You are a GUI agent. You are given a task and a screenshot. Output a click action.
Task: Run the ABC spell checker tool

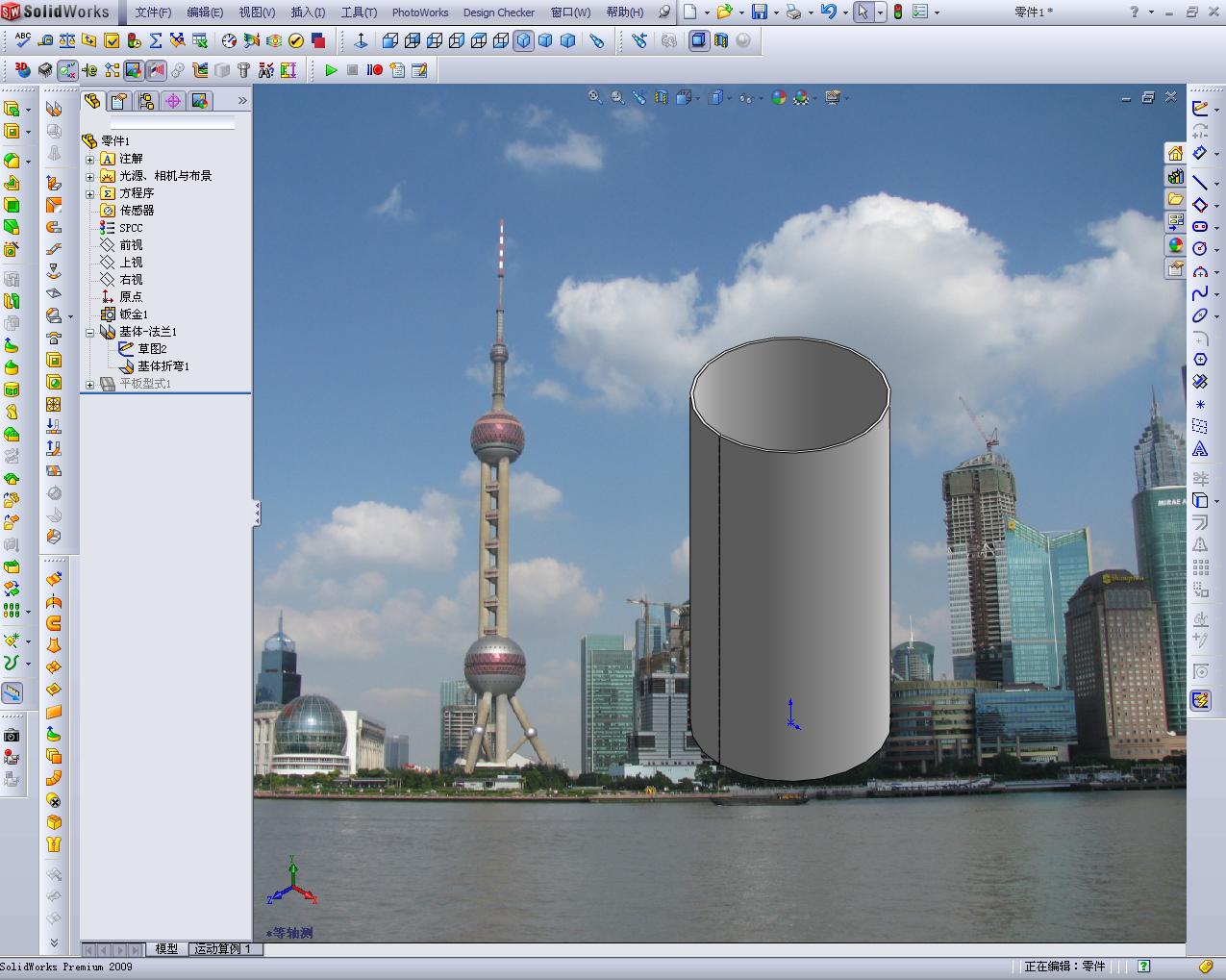[23, 40]
